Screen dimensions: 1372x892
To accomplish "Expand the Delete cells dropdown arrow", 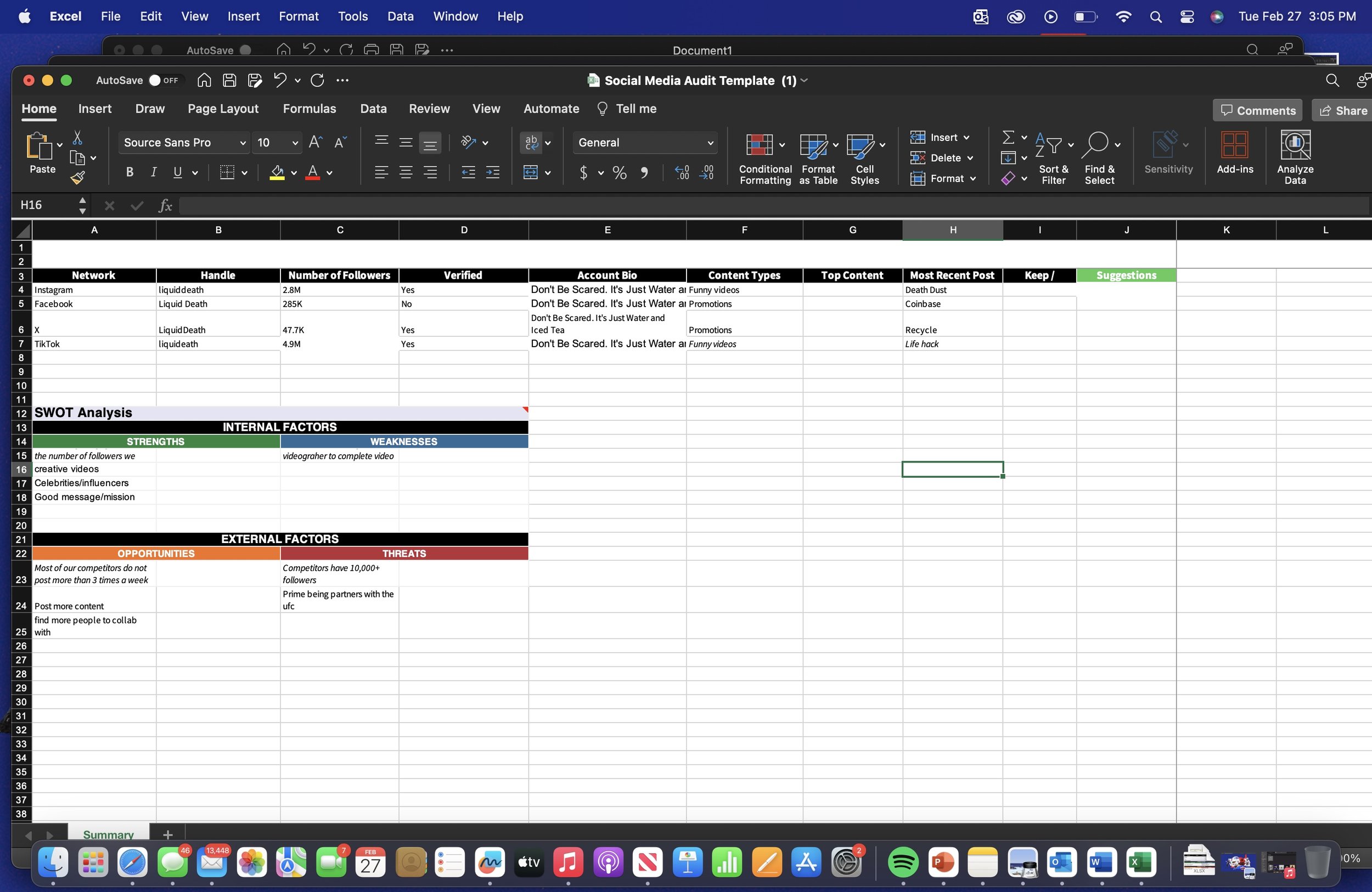I will [x=970, y=158].
